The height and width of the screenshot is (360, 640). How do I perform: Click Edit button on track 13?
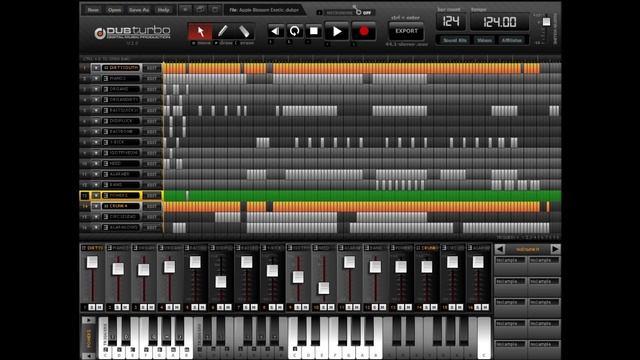pyautogui.click(x=151, y=196)
